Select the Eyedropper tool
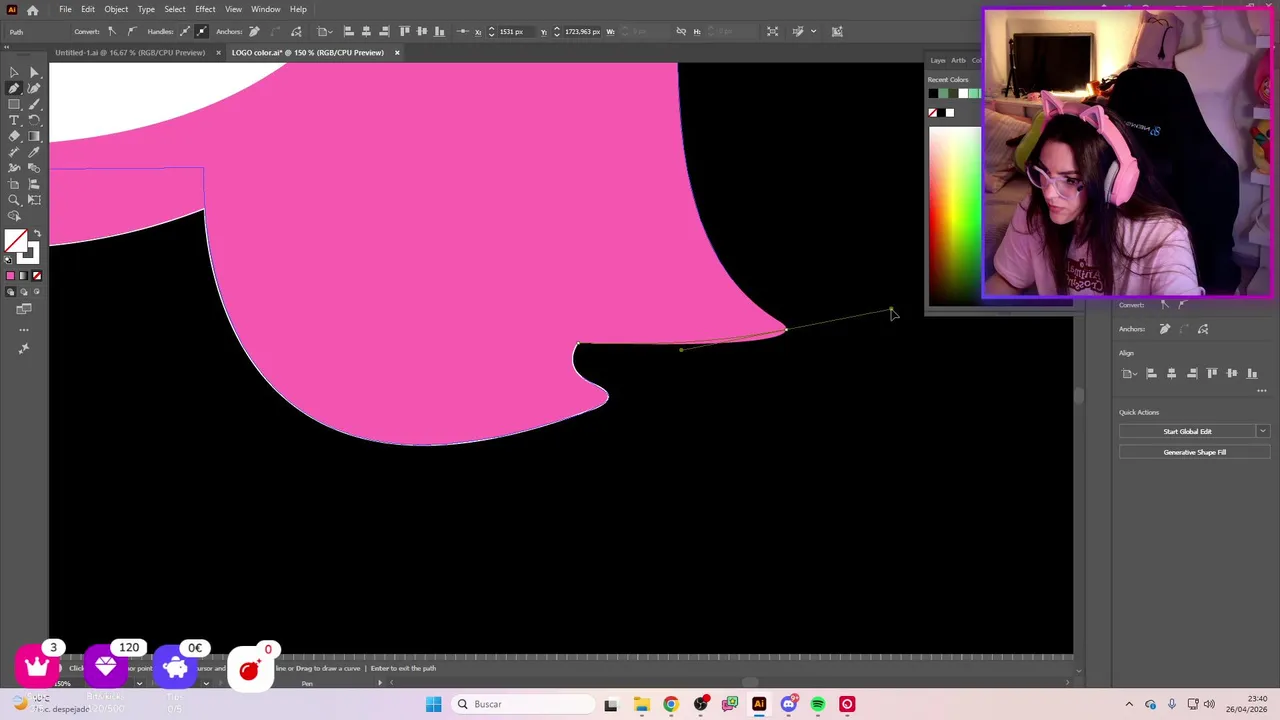 point(34,152)
